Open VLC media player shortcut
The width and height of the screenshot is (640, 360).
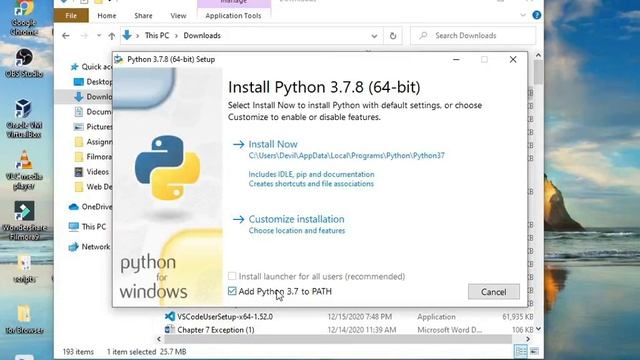24,170
